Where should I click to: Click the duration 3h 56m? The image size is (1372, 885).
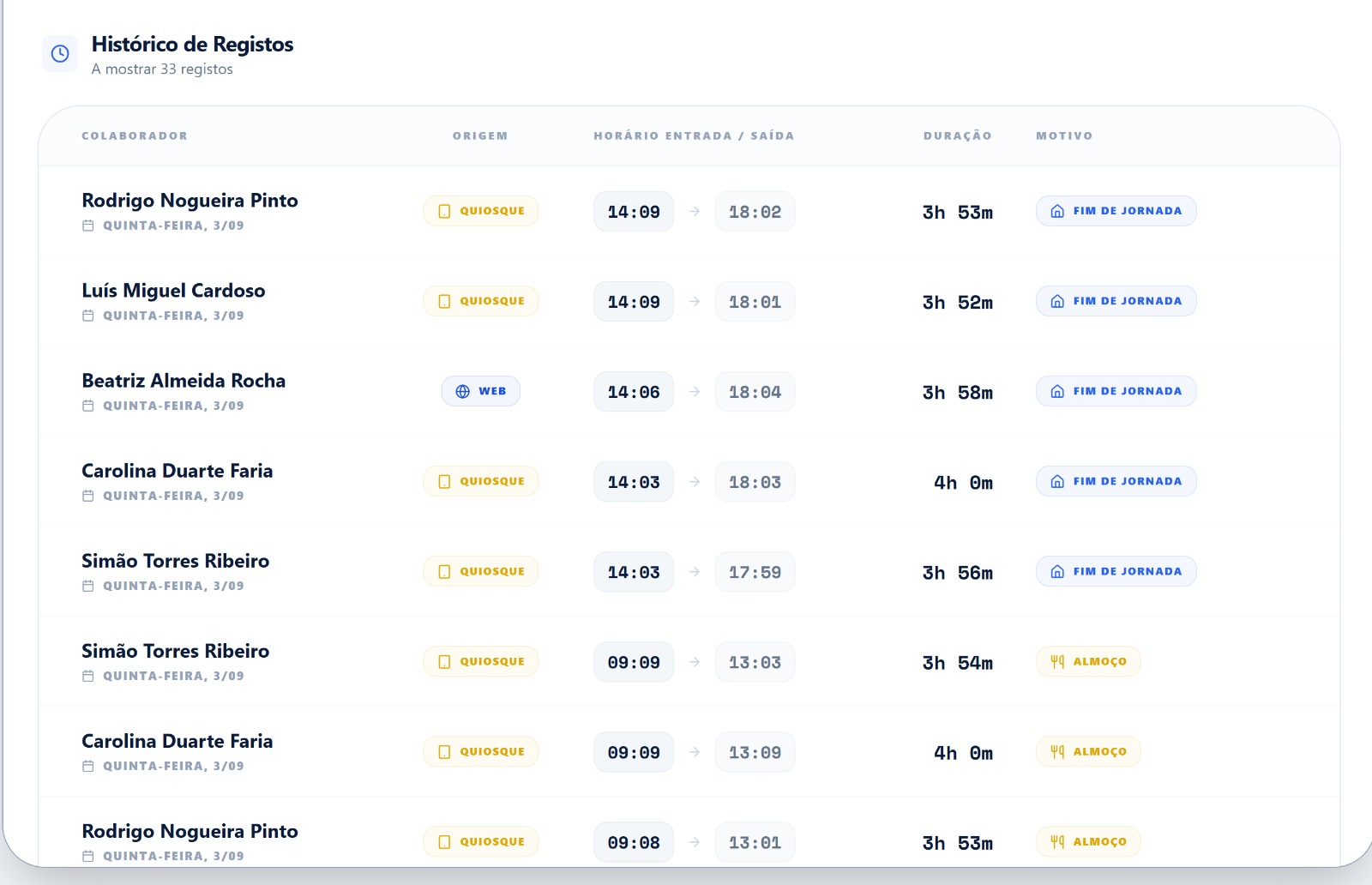(957, 572)
